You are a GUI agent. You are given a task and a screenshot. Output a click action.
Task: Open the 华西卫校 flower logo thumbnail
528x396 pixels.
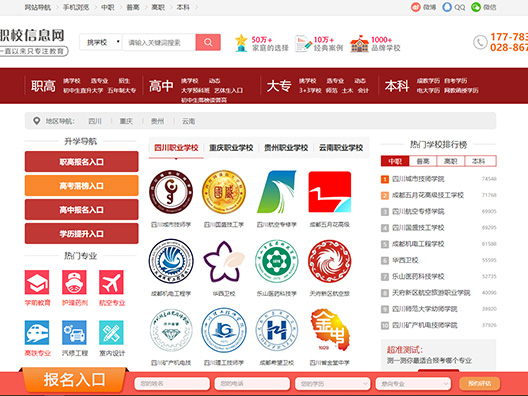[224, 261]
